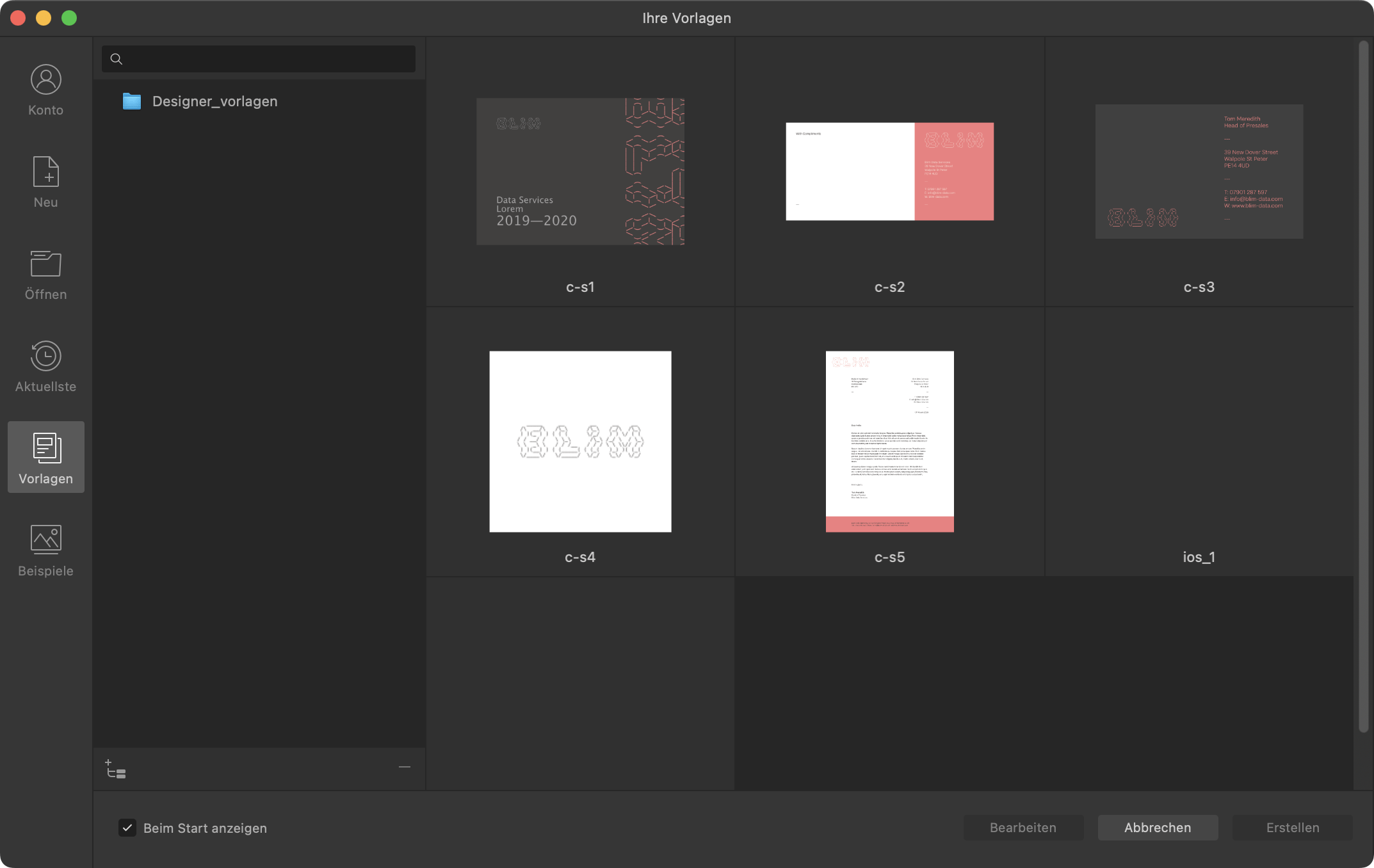
Task: Select c-s4 letterhead template
Action: click(x=579, y=440)
